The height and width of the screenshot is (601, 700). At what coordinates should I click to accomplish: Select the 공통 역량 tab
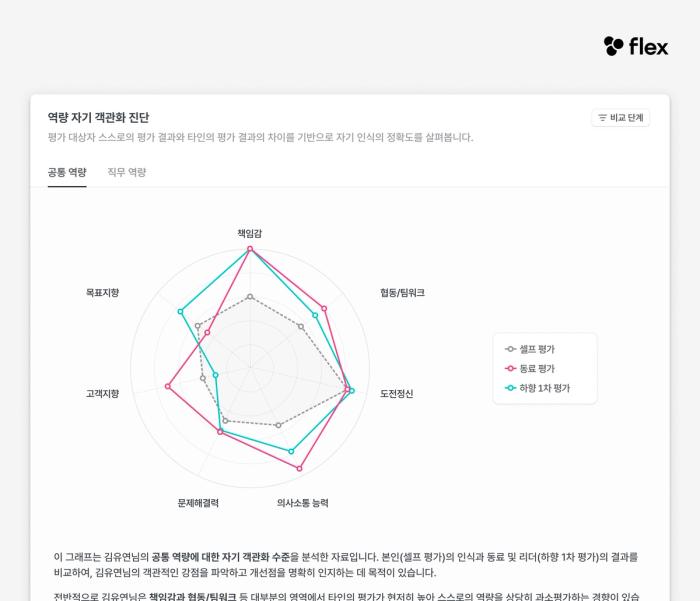click(x=67, y=172)
